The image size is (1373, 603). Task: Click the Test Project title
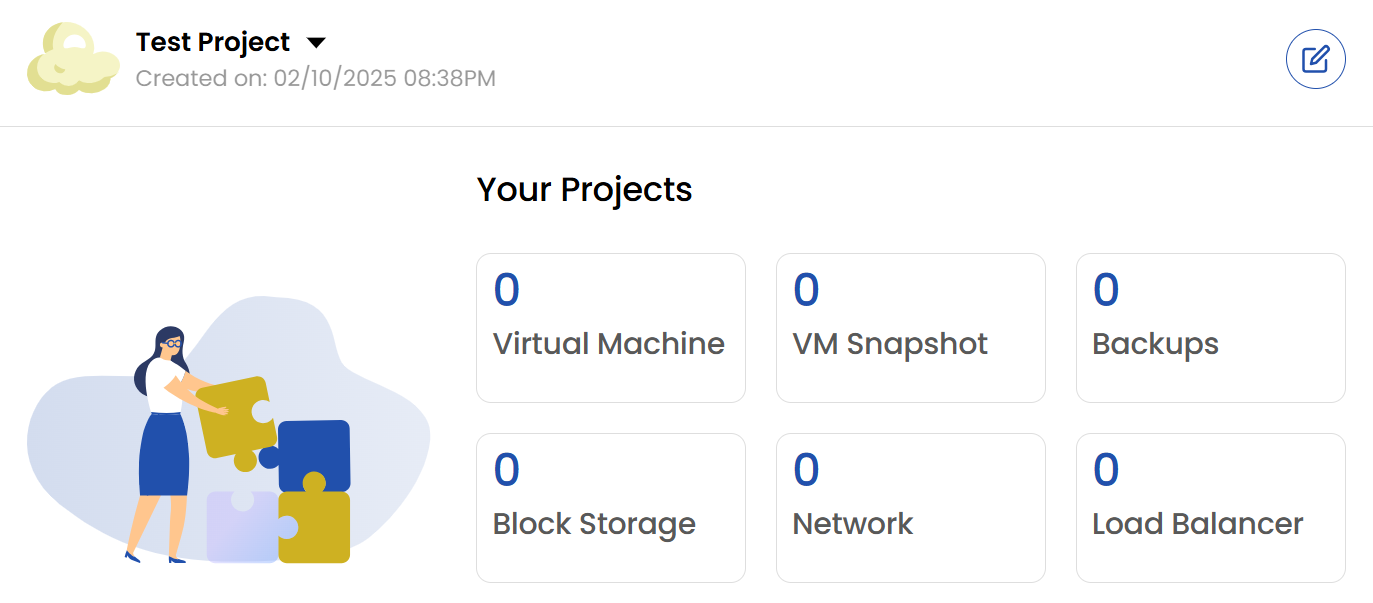click(213, 42)
